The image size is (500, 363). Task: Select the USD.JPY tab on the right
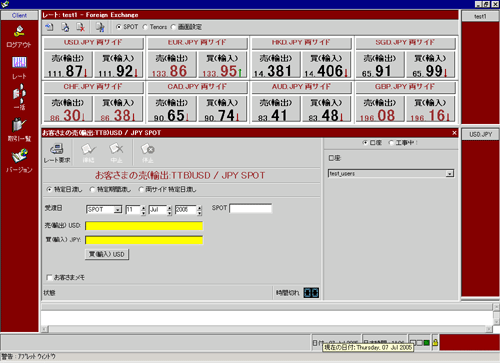point(480,134)
